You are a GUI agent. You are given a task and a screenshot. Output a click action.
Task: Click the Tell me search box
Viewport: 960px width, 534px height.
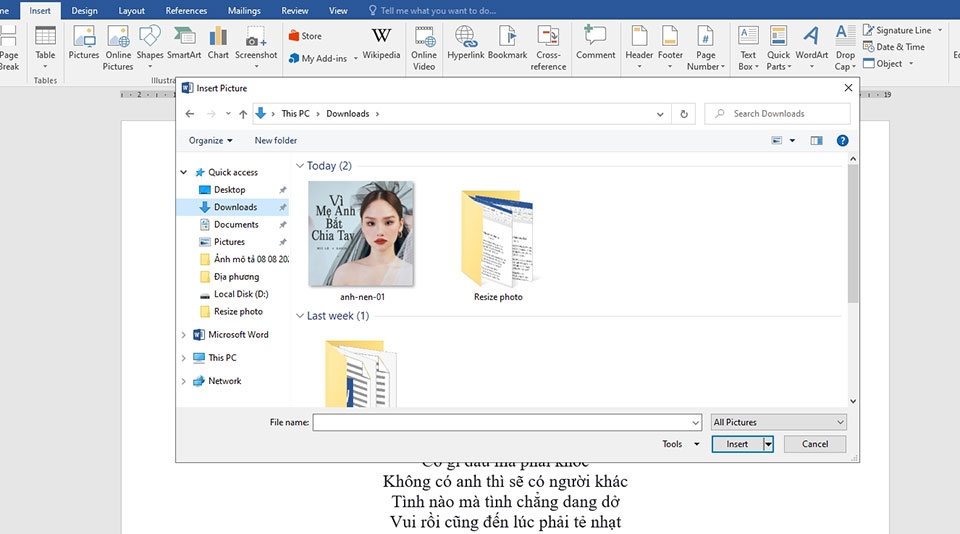432,10
